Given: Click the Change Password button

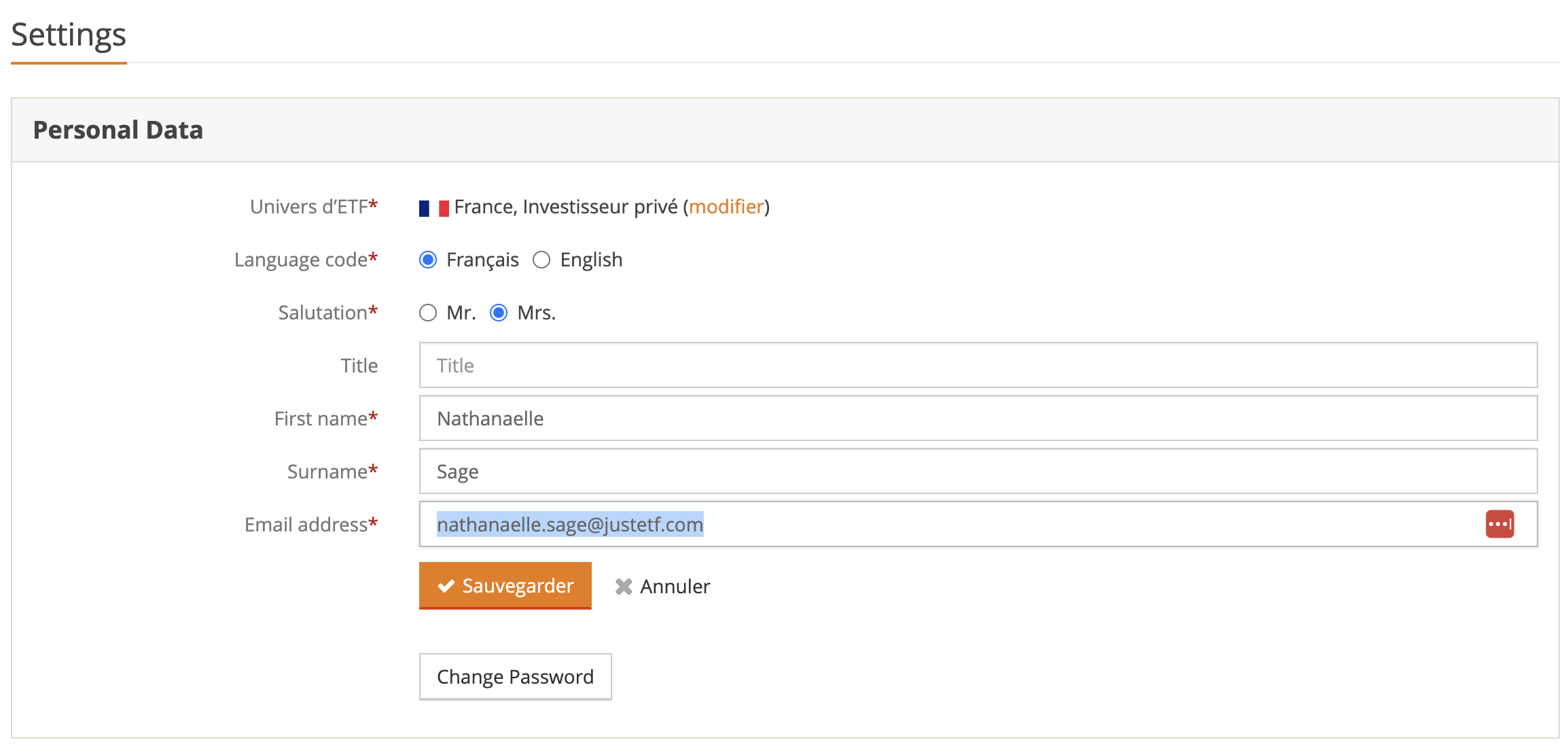Looking at the screenshot, I should coord(515,676).
